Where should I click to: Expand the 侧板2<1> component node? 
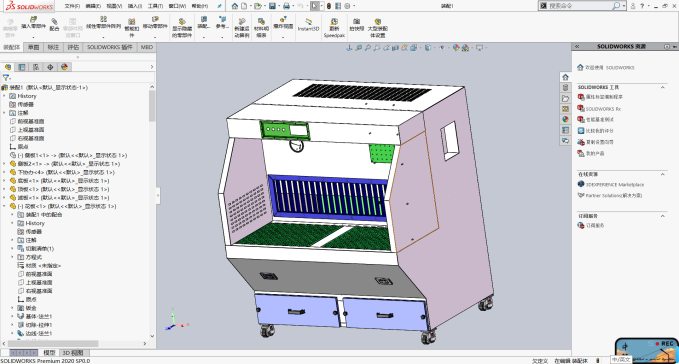5,164
